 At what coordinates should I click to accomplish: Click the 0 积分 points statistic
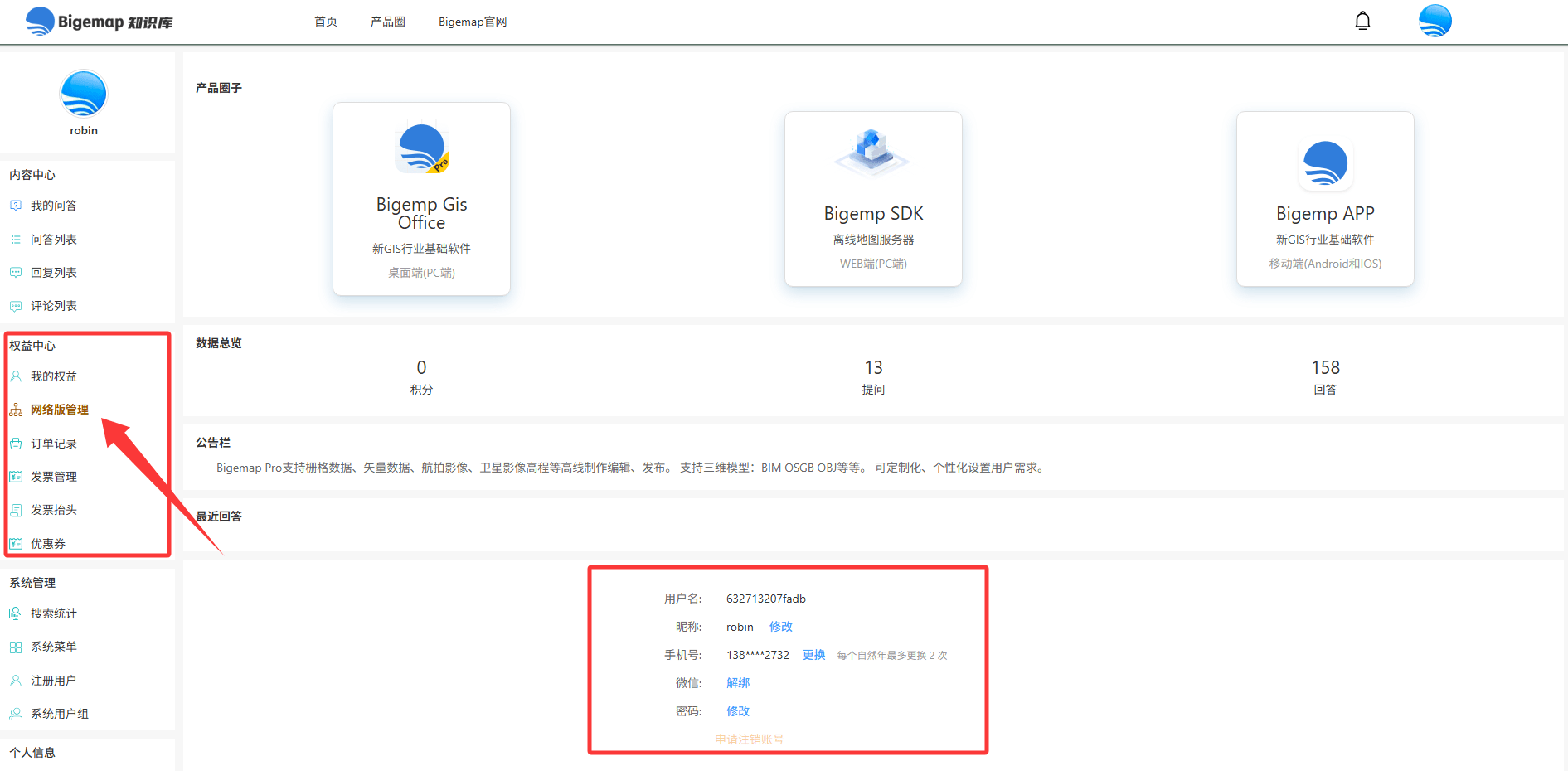[421, 376]
